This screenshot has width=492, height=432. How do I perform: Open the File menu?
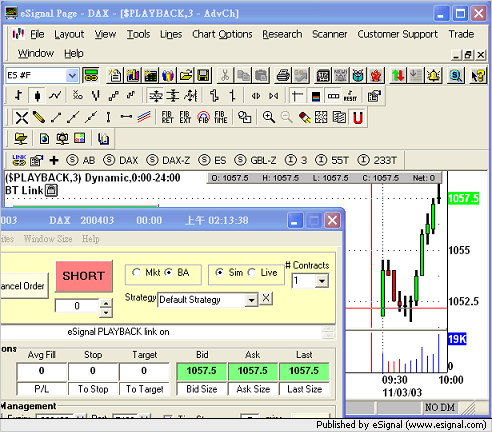(x=37, y=34)
